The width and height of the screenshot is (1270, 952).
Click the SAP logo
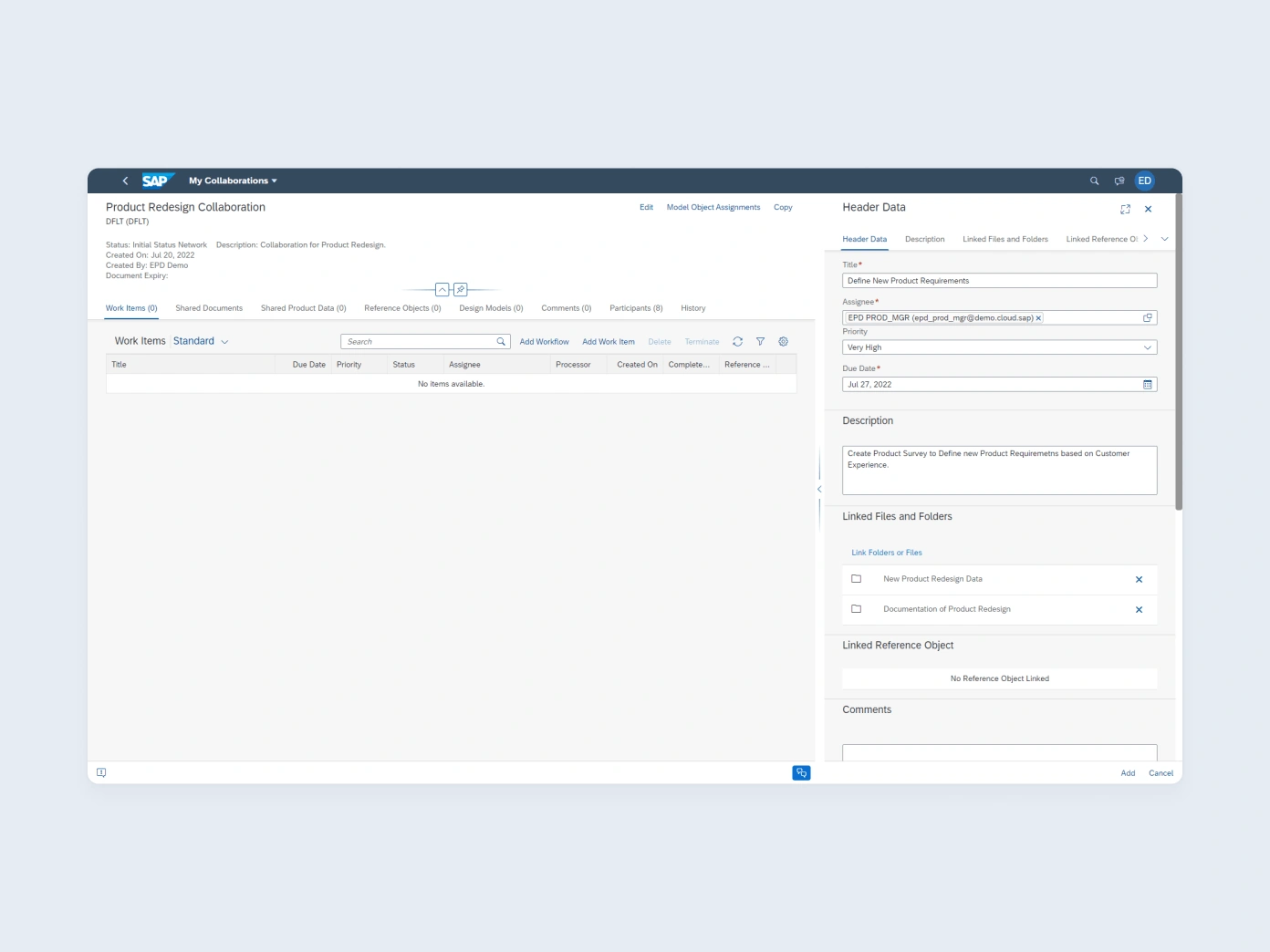[x=157, y=181]
